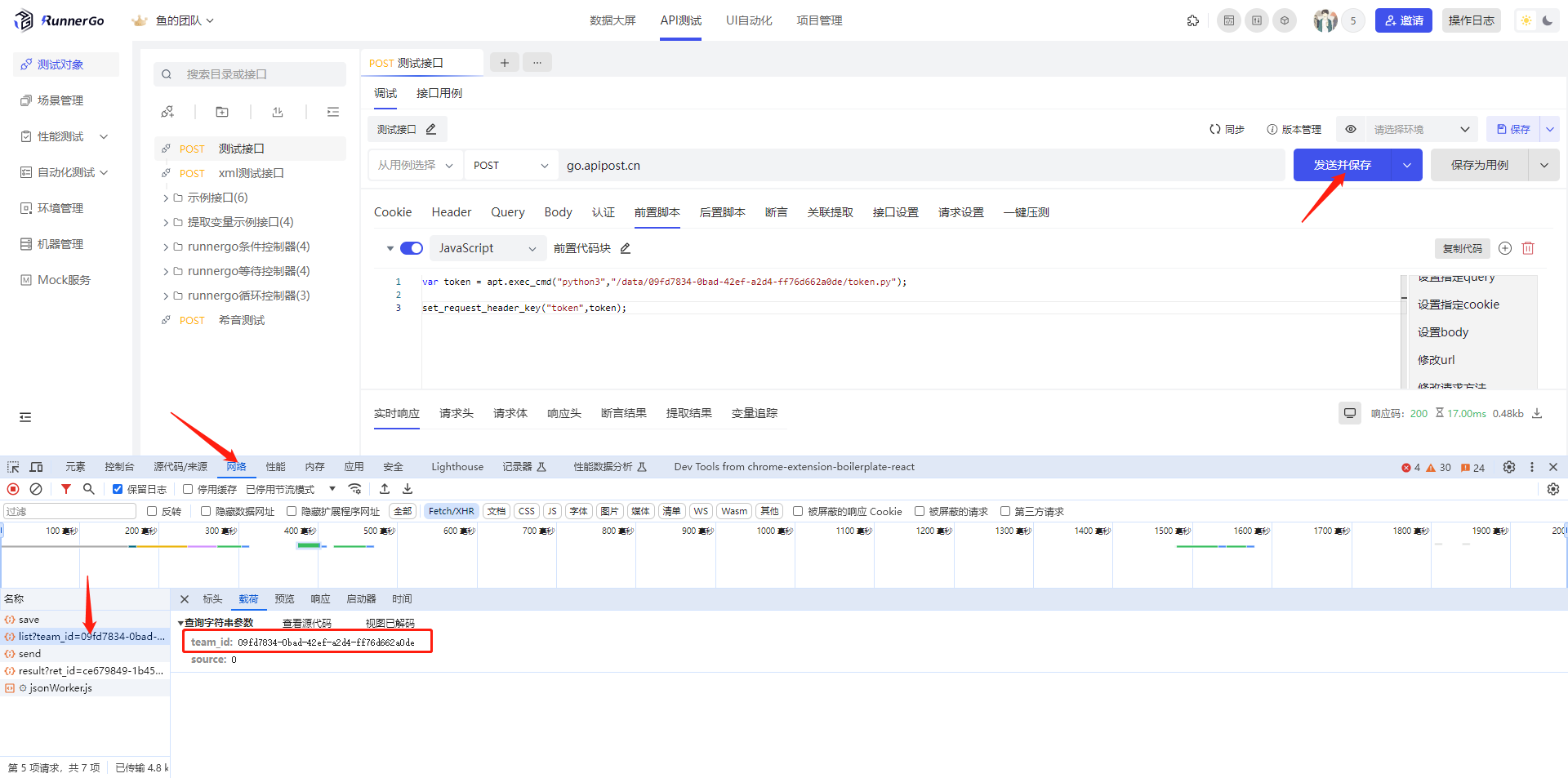Open the UI自动化 top menu

(x=749, y=20)
